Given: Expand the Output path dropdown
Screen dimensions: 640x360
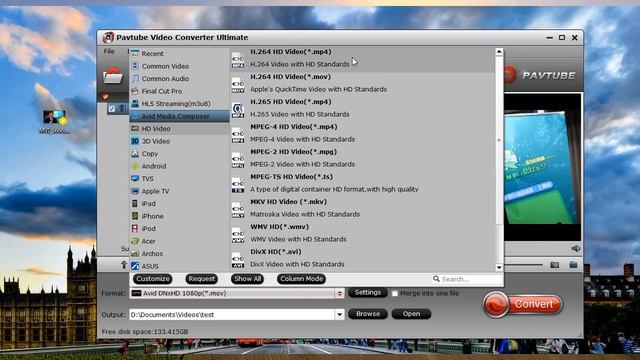Looking at the screenshot, I should click(x=340, y=315).
